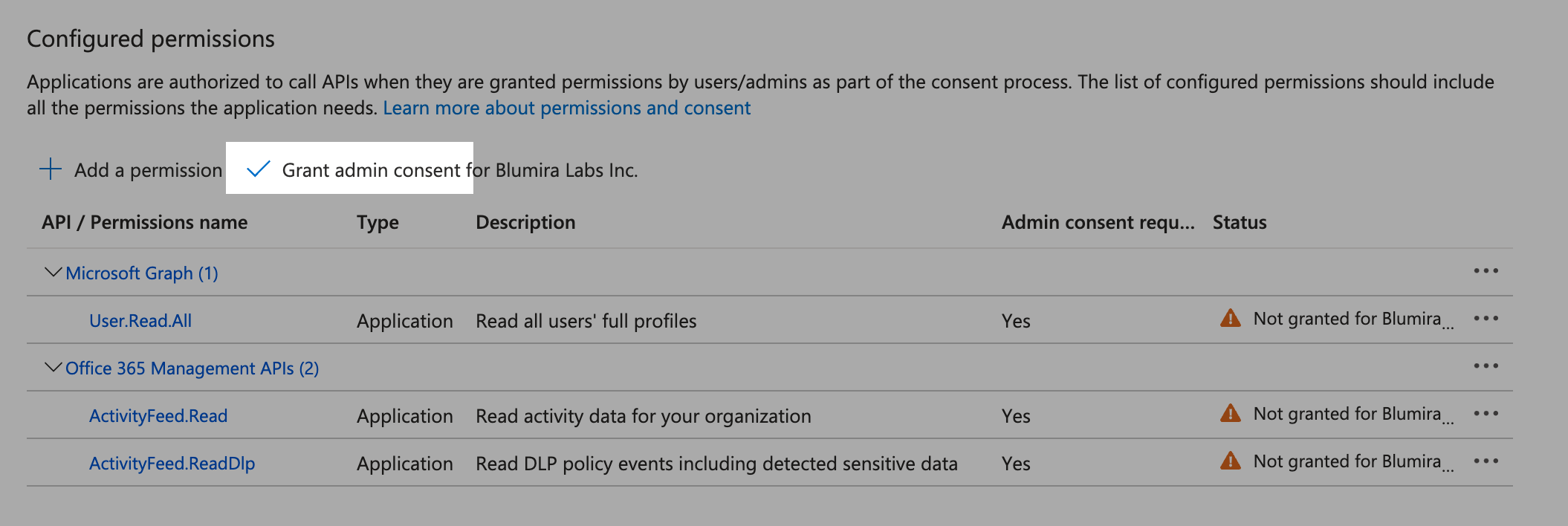Screen dimensions: 1568x526
Task: Open the ActivityFeed.ReadDlp permission
Action: pos(172,464)
